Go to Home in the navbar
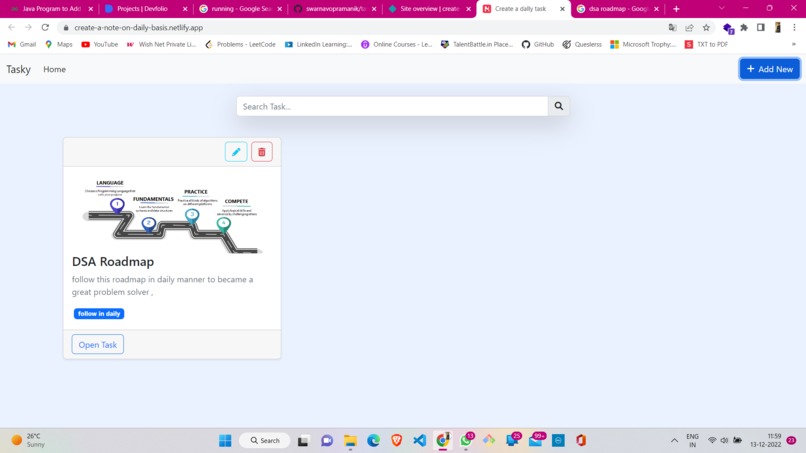Viewport: 806px width, 453px height. pos(54,69)
